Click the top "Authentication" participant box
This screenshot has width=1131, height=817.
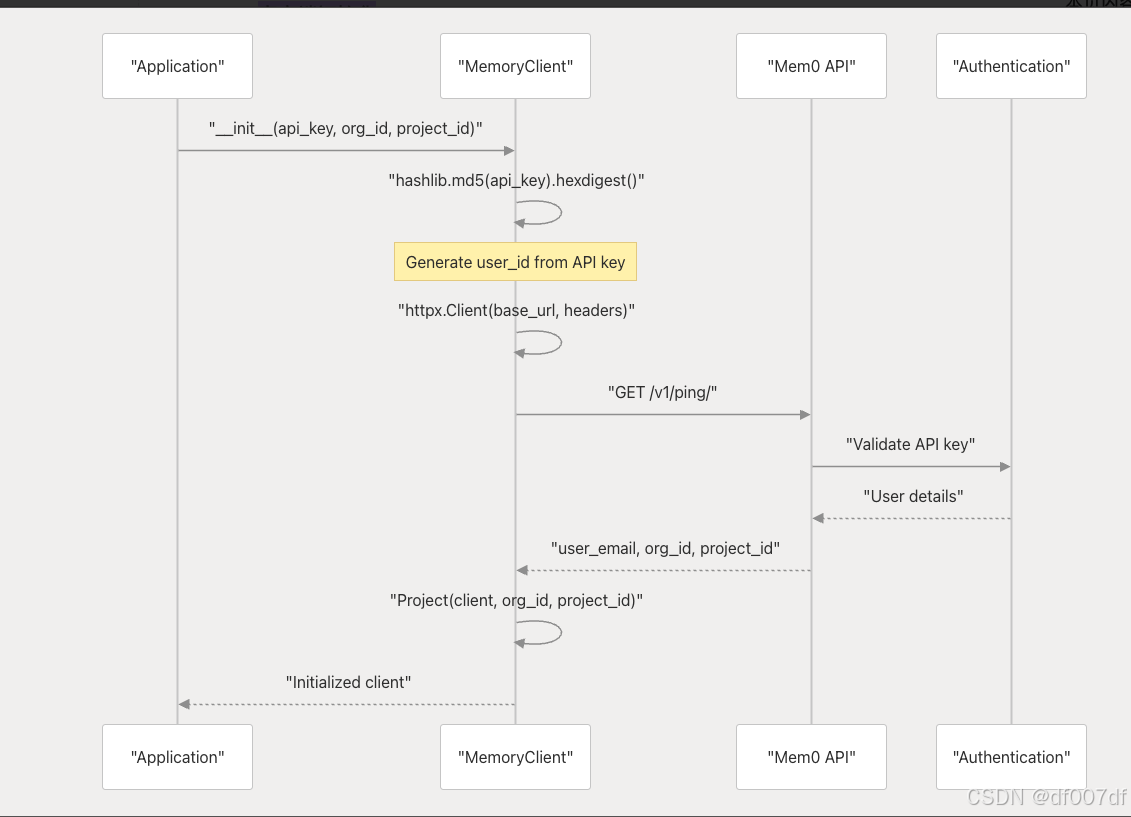1011,66
